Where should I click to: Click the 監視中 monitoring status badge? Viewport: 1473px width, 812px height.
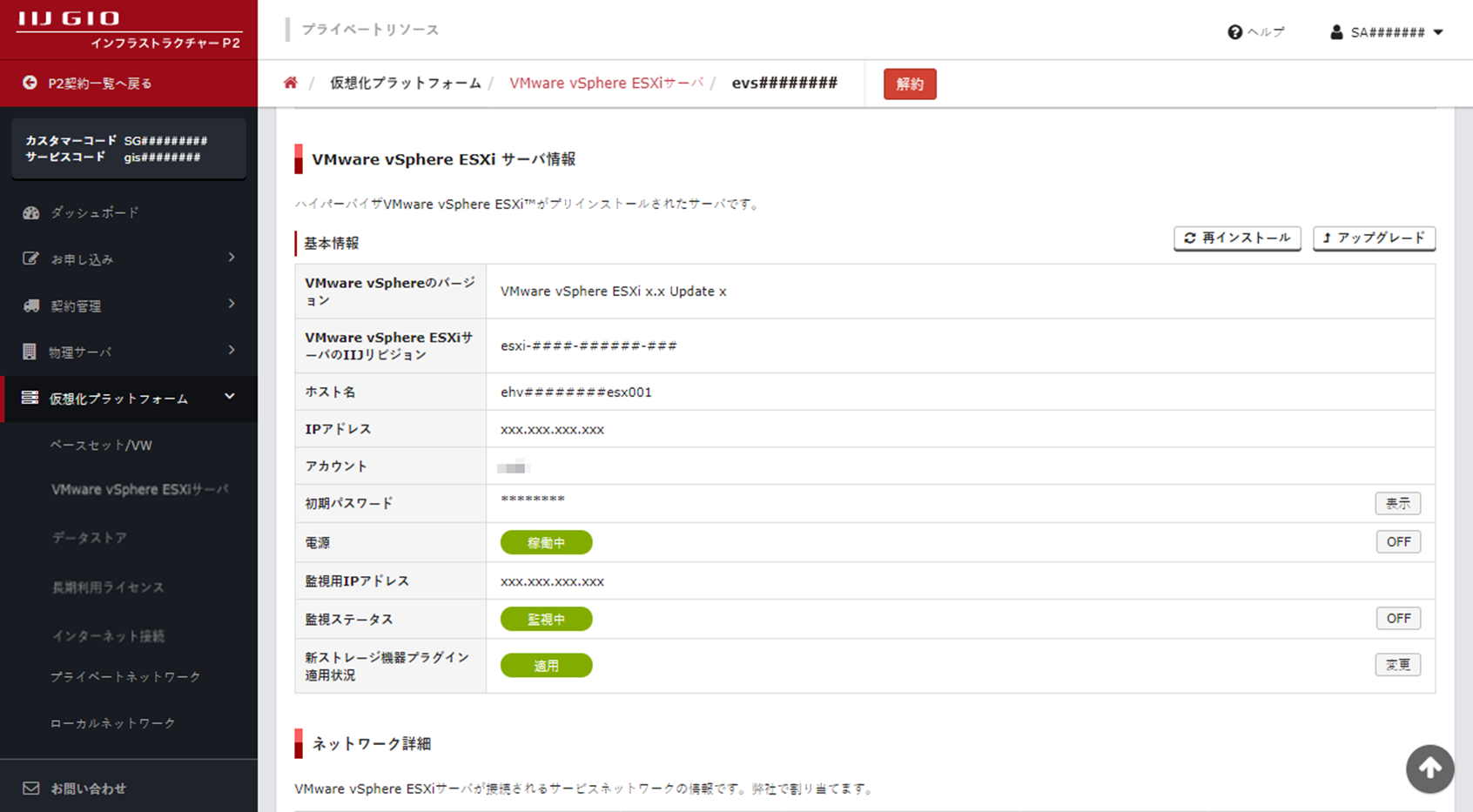(546, 619)
